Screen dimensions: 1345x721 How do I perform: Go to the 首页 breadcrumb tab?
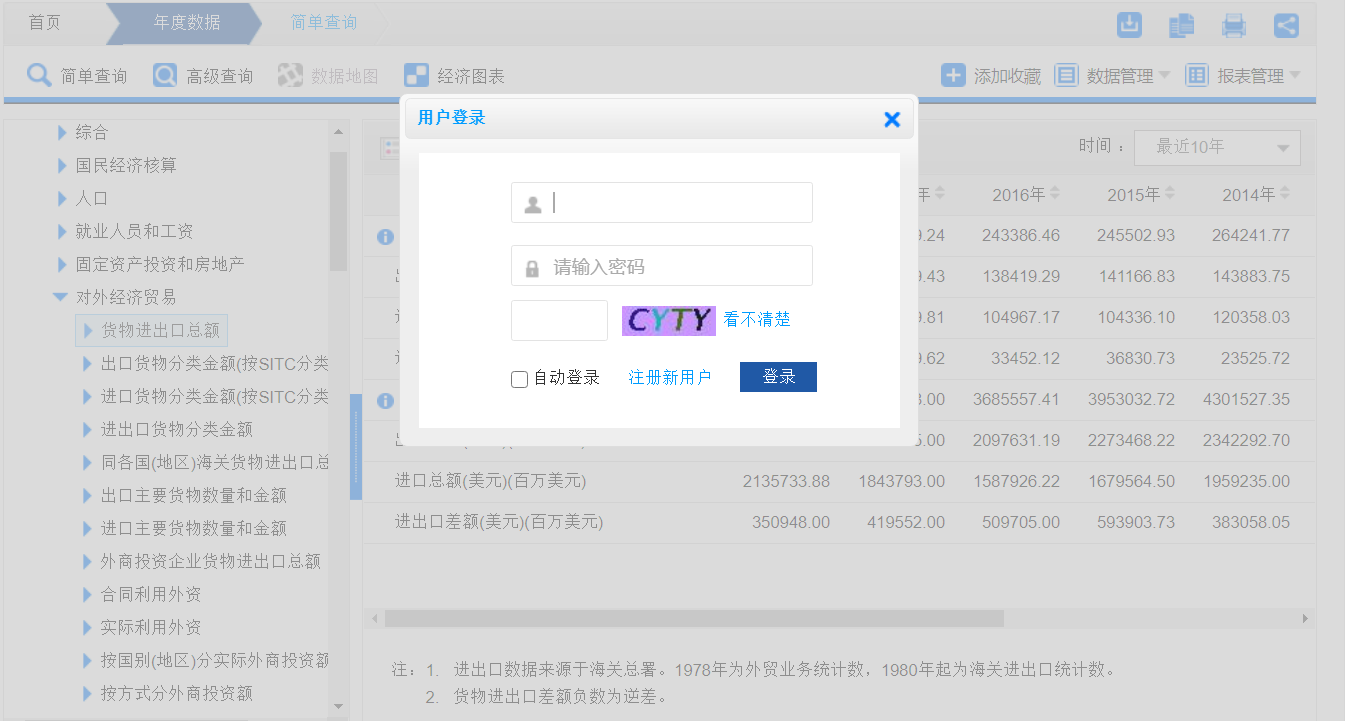tap(45, 22)
